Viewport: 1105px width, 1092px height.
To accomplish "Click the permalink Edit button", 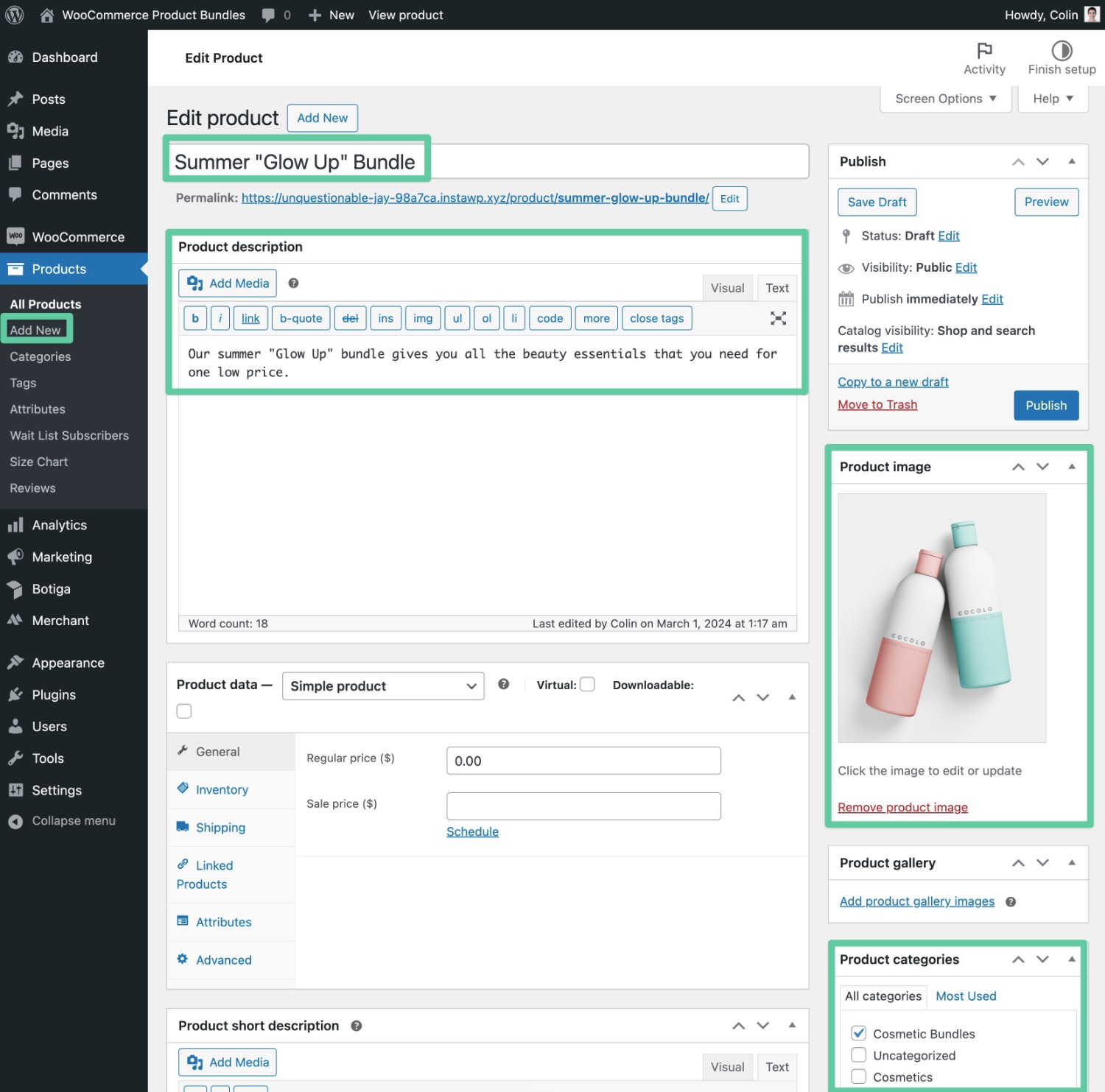I will [729, 199].
